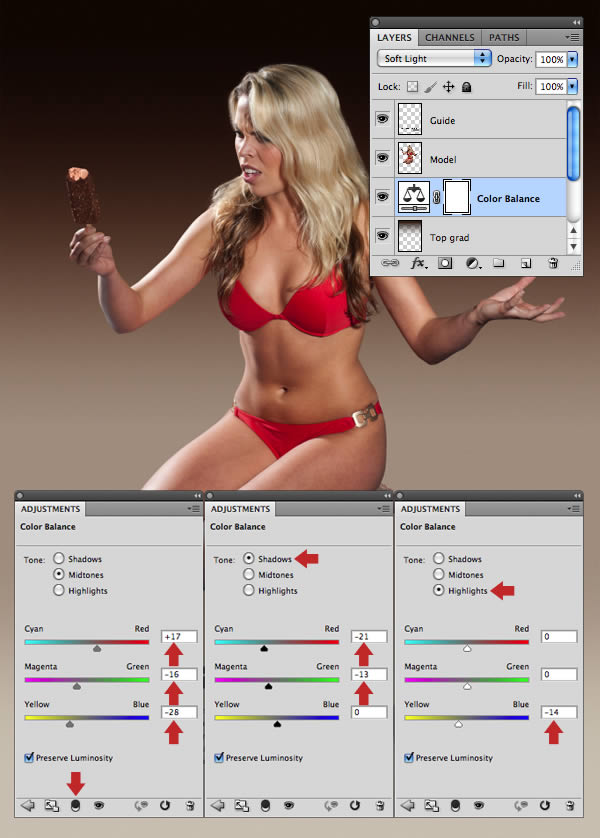Open the Opacity slider arrow
Screen dimensions: 600x838
pyautogui.click(x=572, y=59)
